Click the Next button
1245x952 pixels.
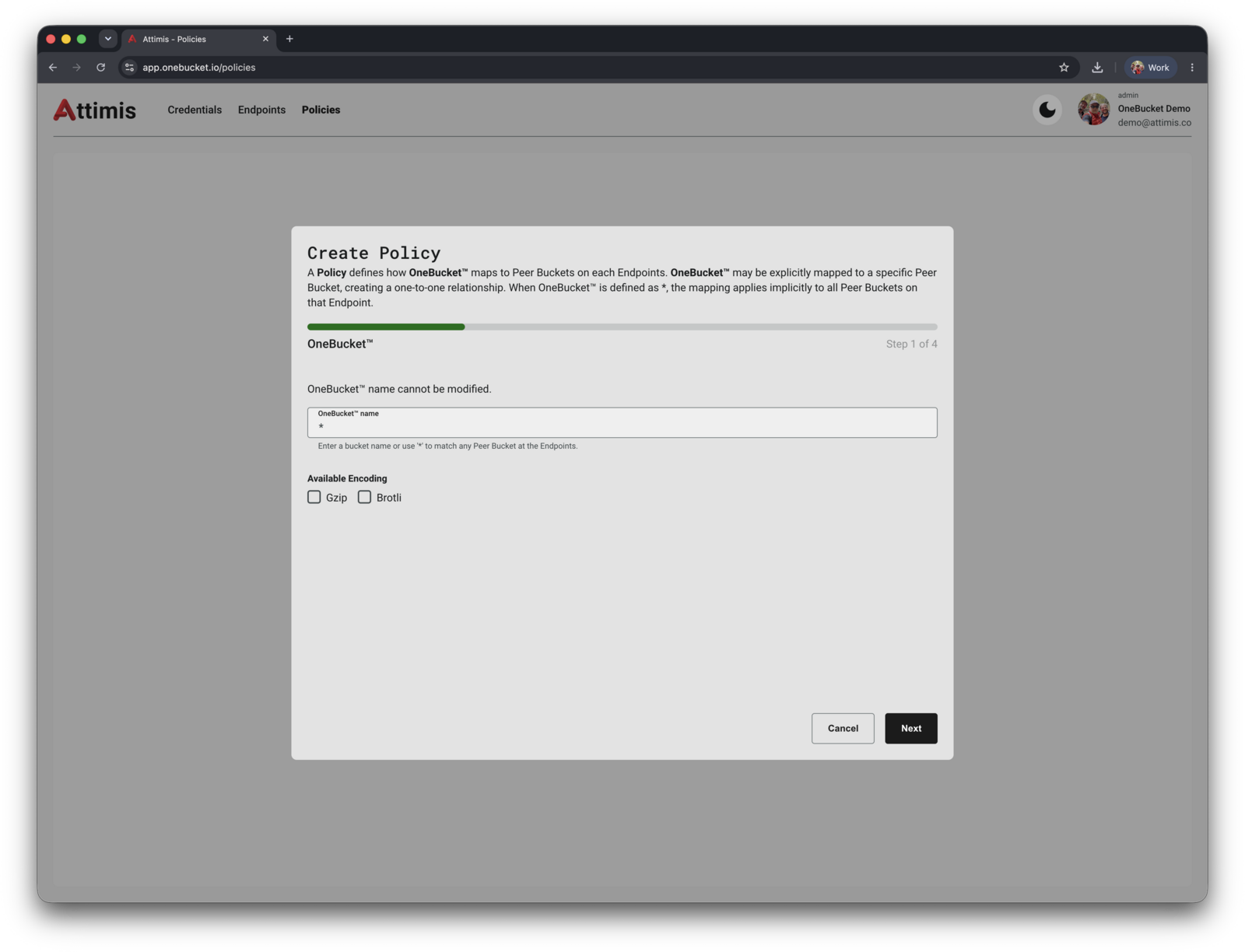click(x=910, y=729)
